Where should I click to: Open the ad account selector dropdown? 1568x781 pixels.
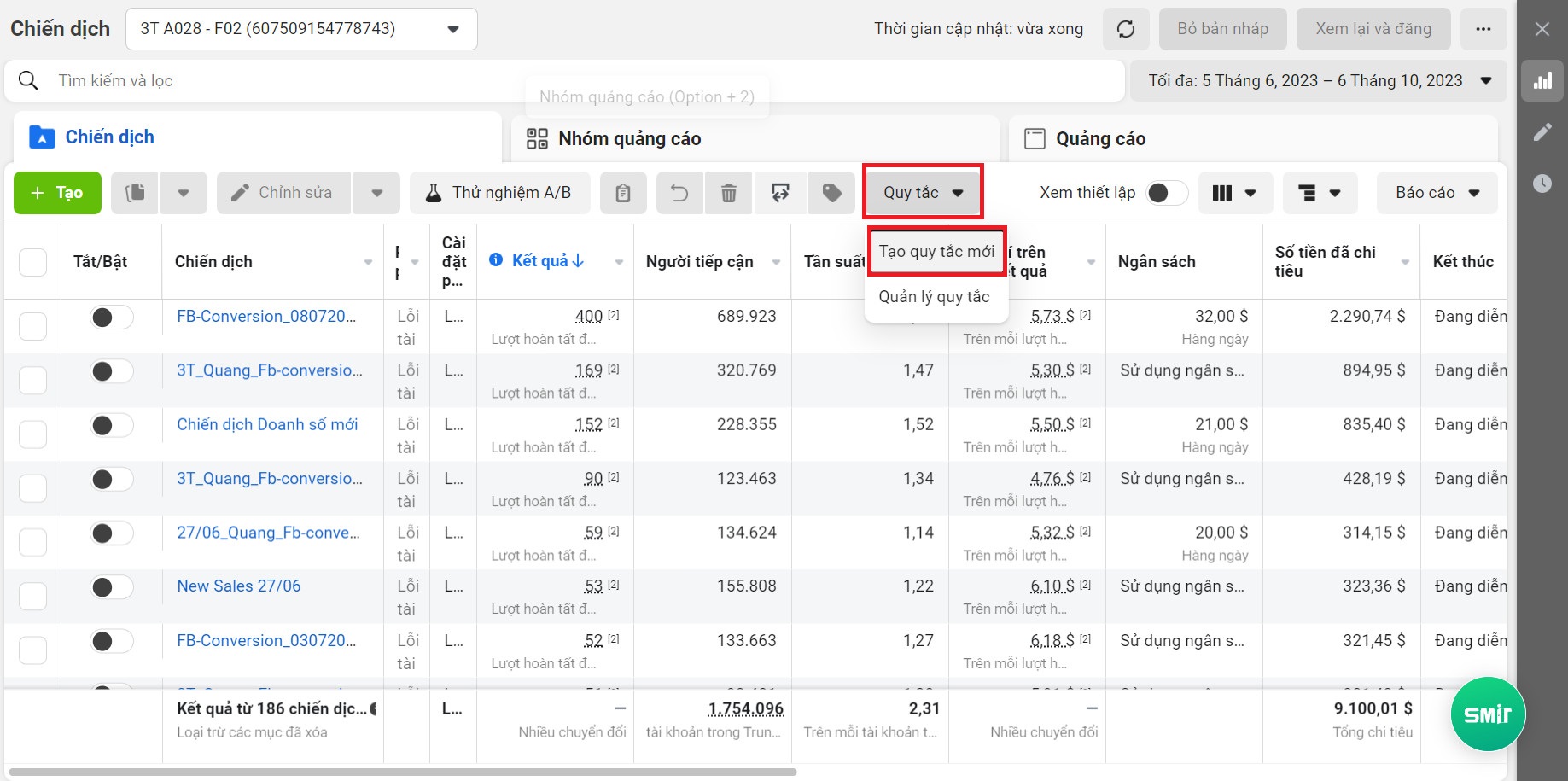click(301, 29)
